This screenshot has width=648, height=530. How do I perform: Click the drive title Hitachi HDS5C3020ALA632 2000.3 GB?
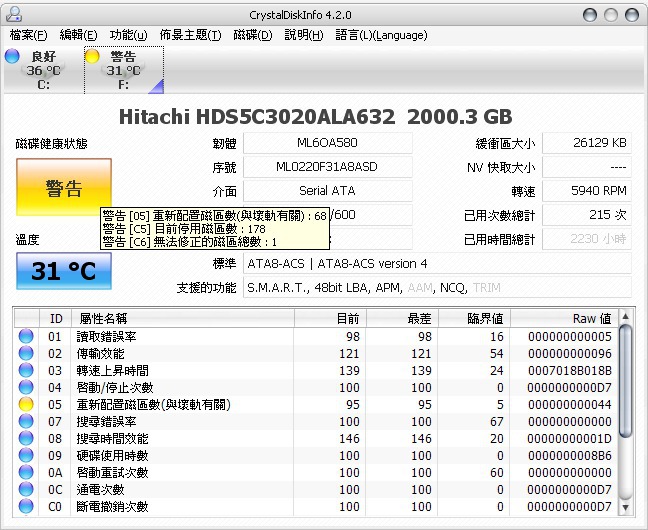click(x=316, y=117)
